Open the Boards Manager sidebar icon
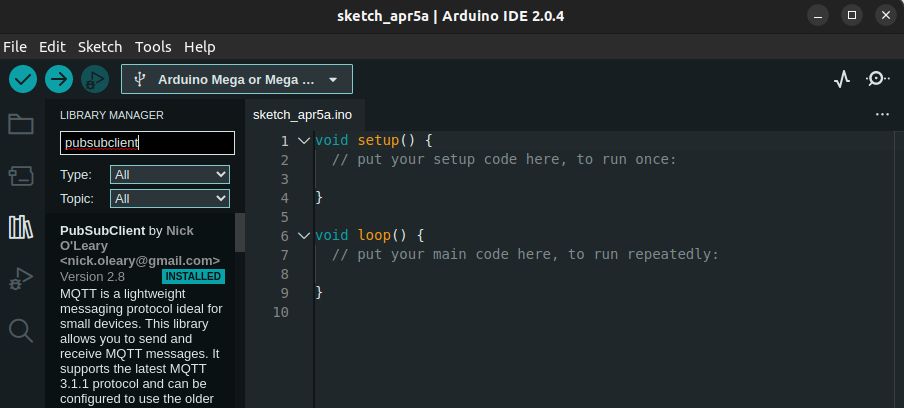This screenshot has height=408, width=904. [x=21, y=176]
